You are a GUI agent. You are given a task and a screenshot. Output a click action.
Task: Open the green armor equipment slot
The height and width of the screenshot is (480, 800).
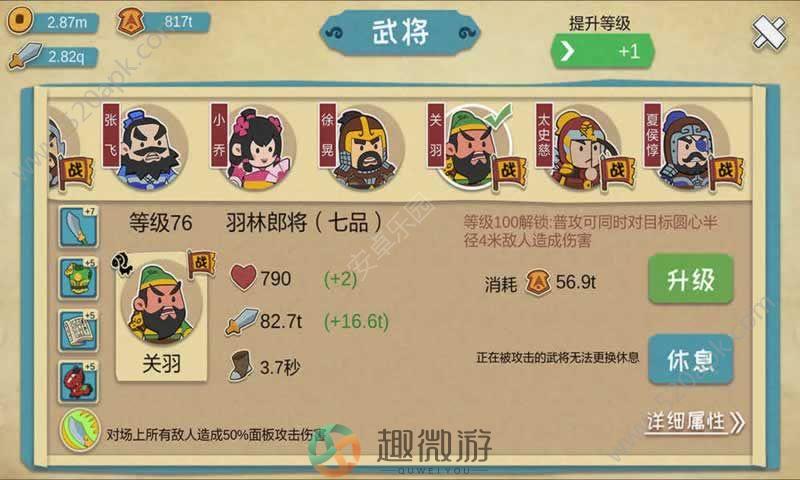click(x=78, y=279)
